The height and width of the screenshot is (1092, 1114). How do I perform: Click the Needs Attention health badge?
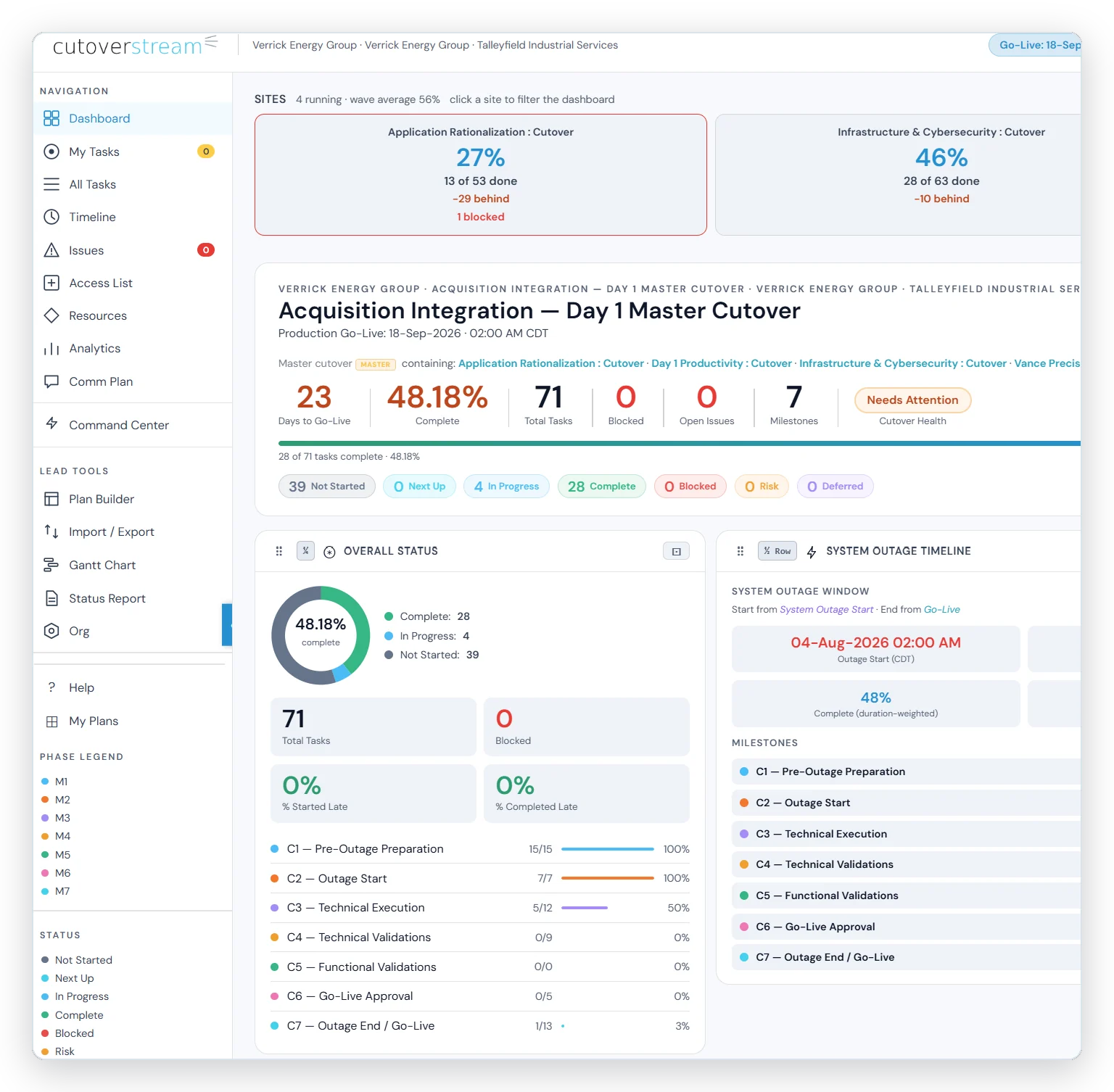pos(912,400)
